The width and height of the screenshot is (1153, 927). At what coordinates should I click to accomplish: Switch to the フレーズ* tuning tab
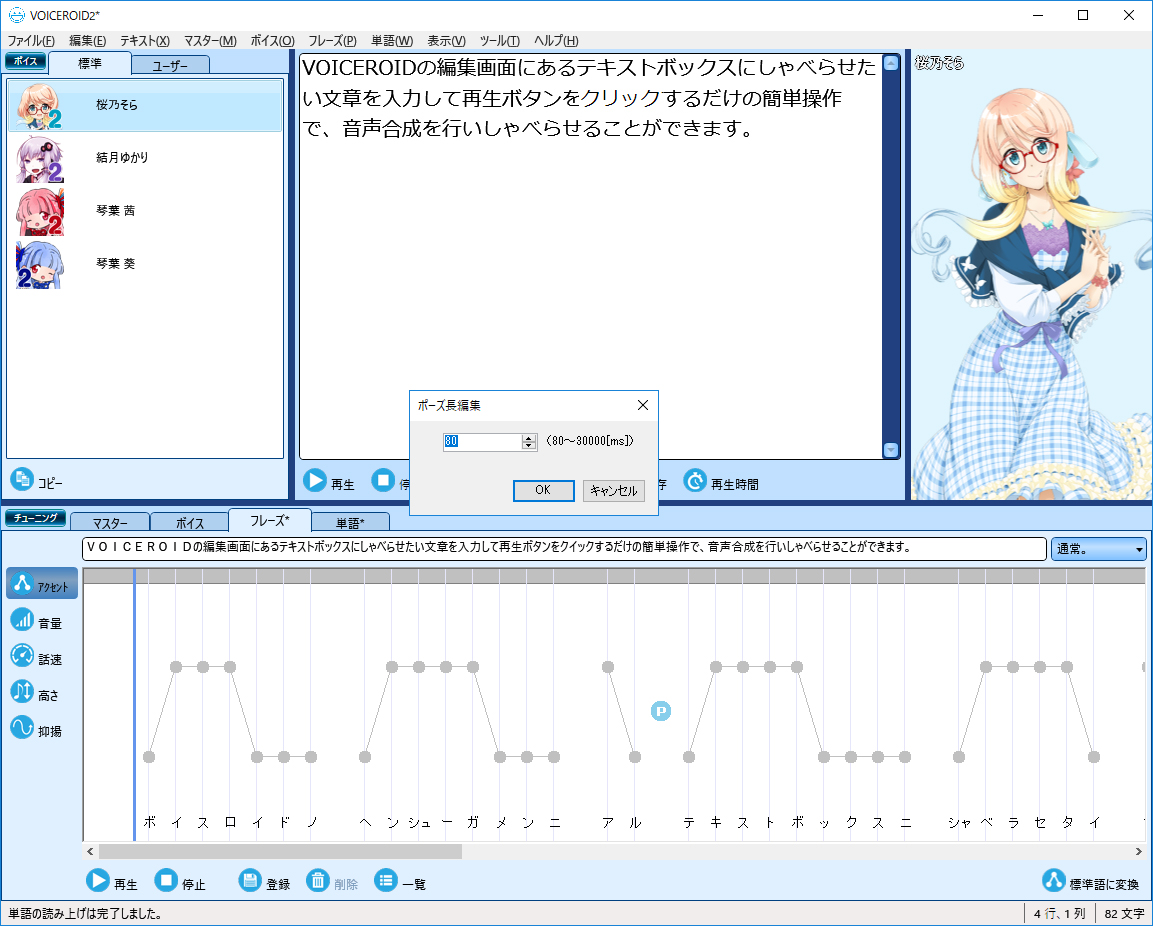point(270,520)
